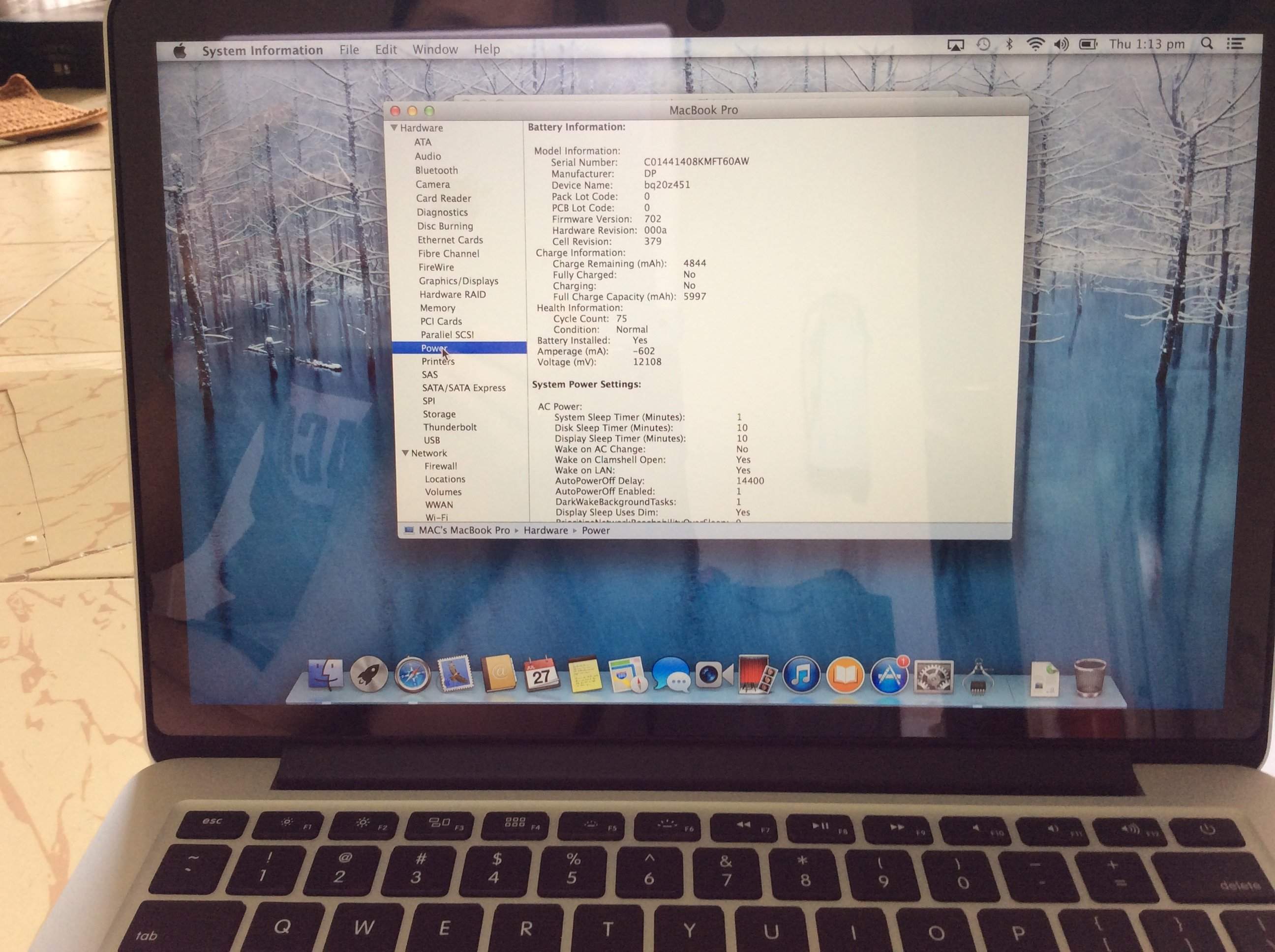Select ATA in the Hardware list
Viewport: 1275px width, 952px height.
423,142
